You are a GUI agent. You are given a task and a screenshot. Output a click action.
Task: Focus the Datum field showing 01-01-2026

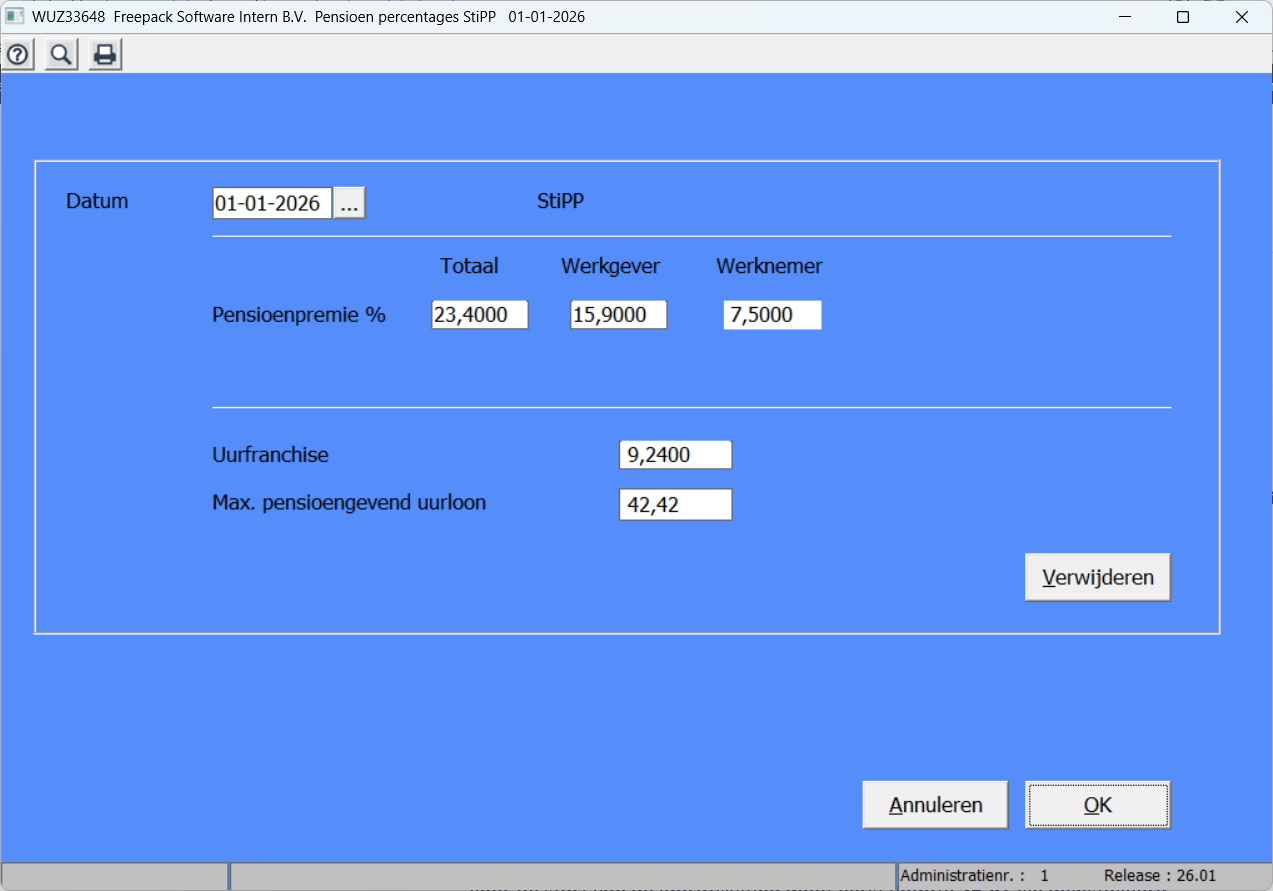[271, 203]
